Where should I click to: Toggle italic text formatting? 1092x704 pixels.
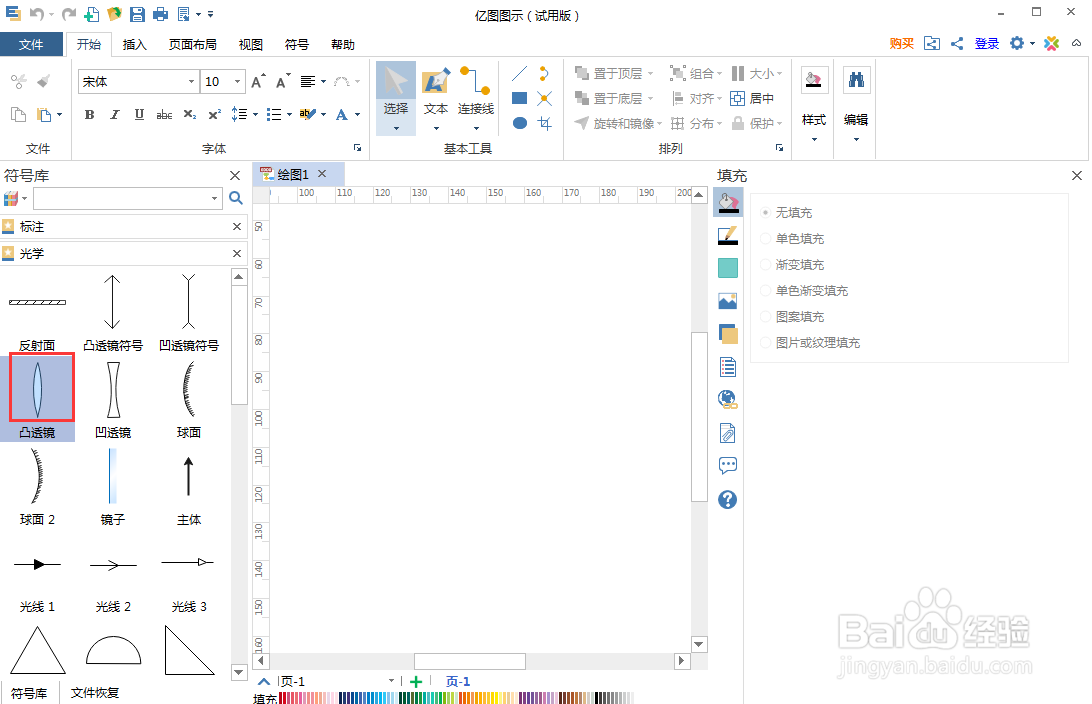(114, 114)
